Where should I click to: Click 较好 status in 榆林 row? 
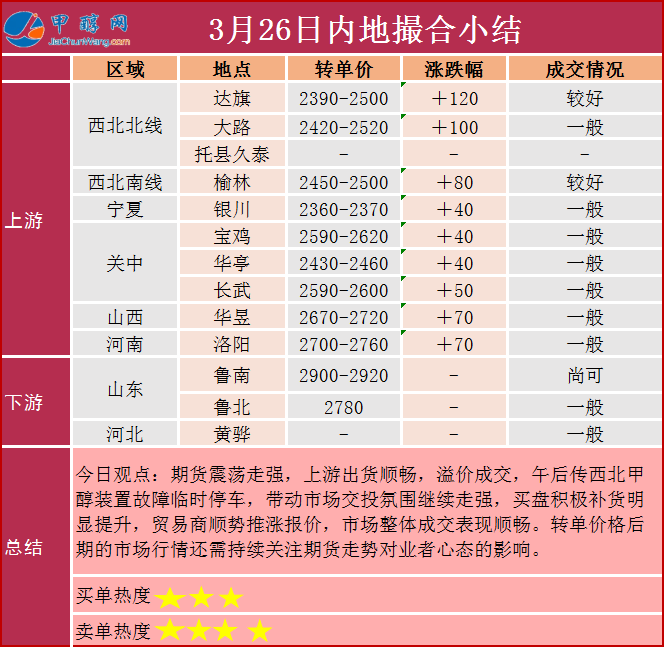coord(585,182)
